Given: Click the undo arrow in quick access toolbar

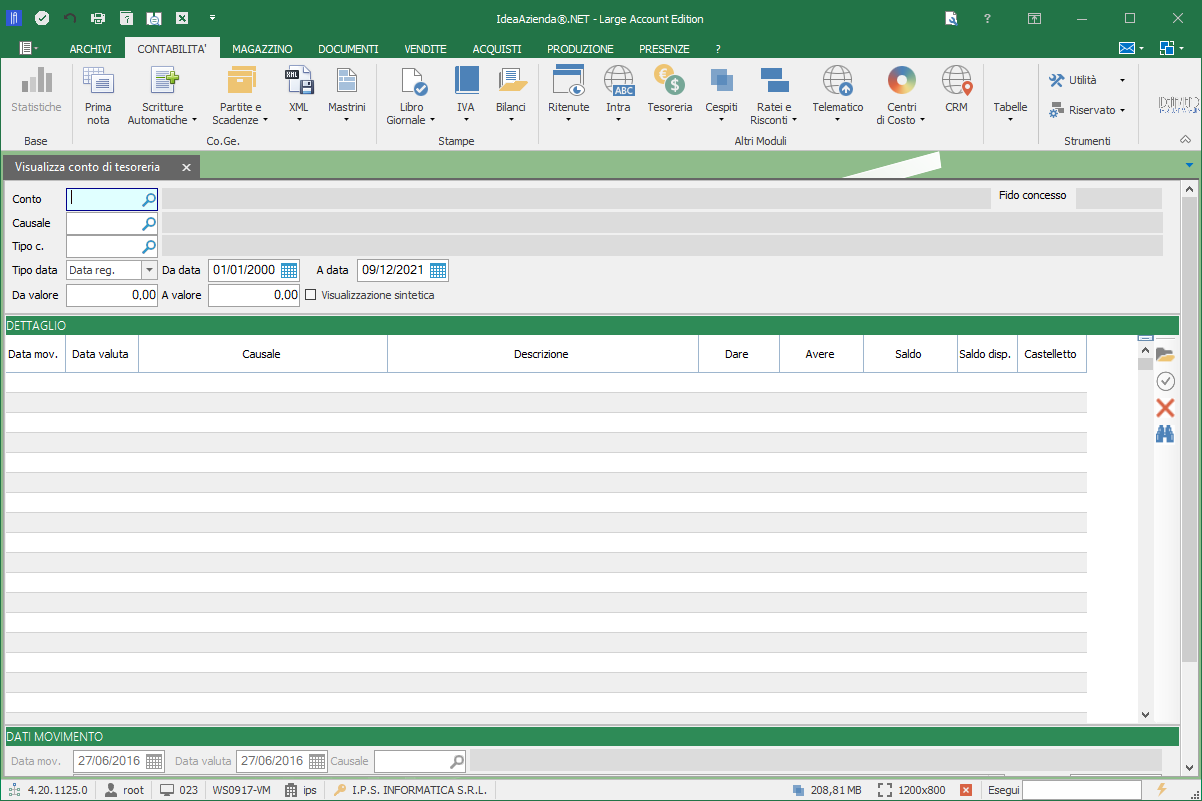Looking at the screenshot, I should coord(69,18).
